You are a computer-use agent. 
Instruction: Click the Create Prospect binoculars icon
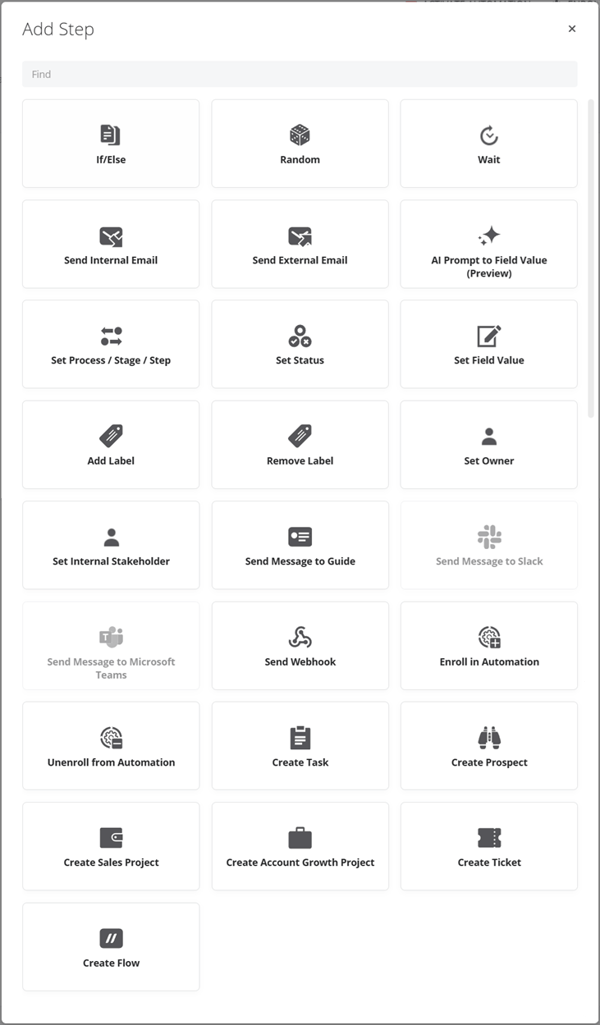point(489,737)
